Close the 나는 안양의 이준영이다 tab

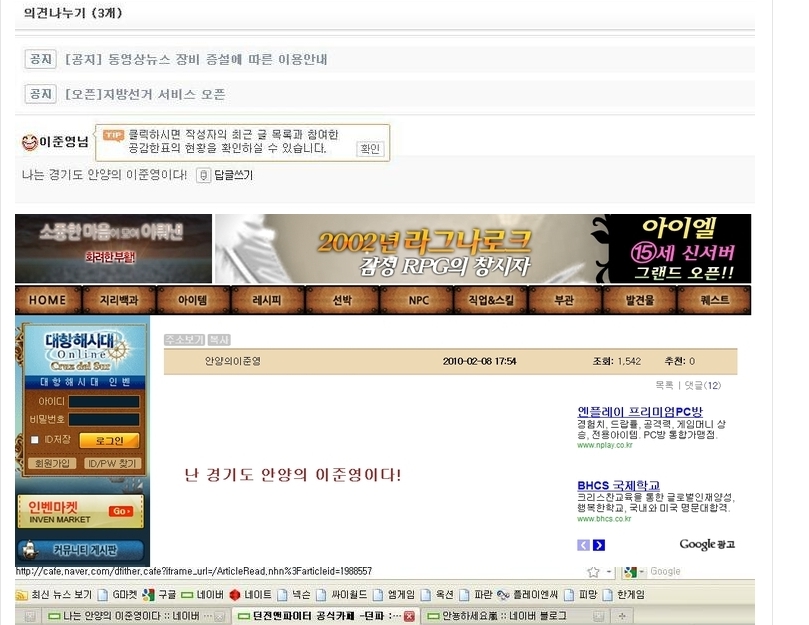(219, 616)
